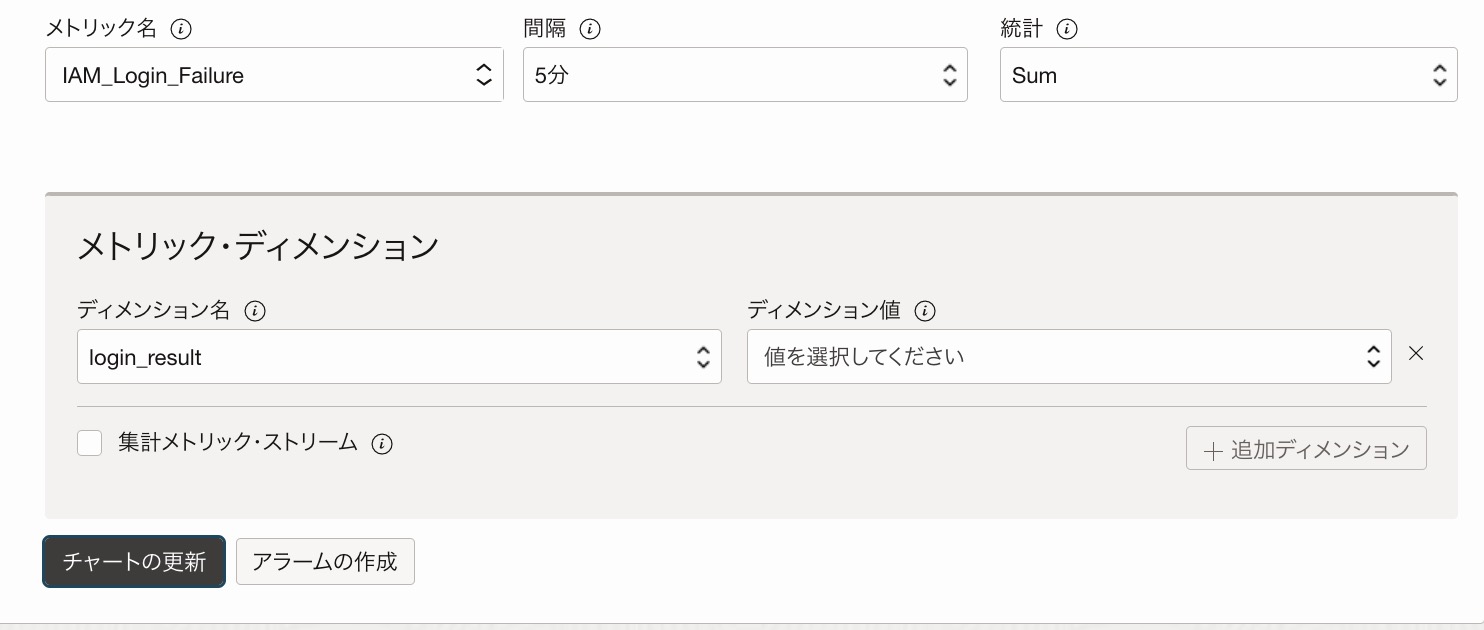1484x630 pixels.
Task: Click the info icon next to 間隔
Action: pos(590,29)
